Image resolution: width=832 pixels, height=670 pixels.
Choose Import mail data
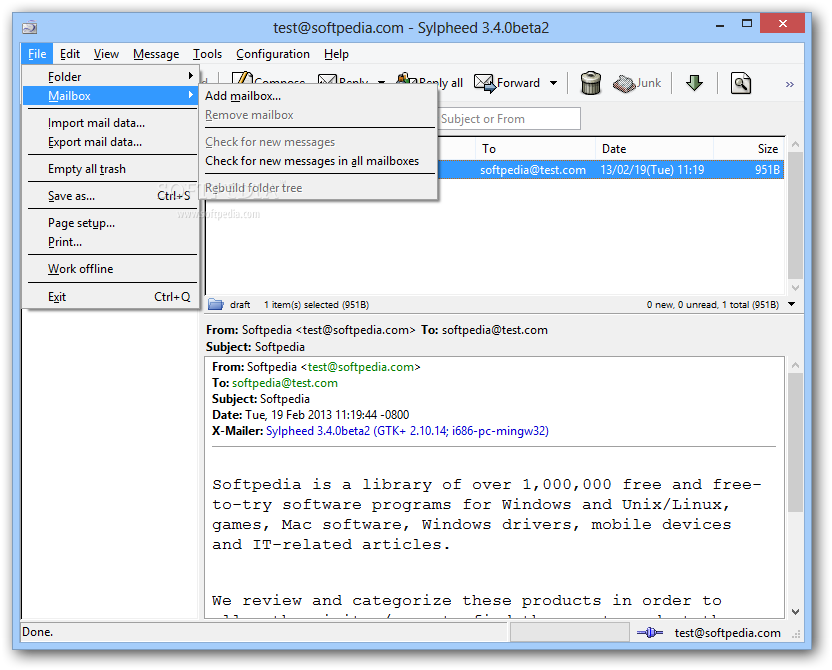pyautogui.click(x=110, y=123)
